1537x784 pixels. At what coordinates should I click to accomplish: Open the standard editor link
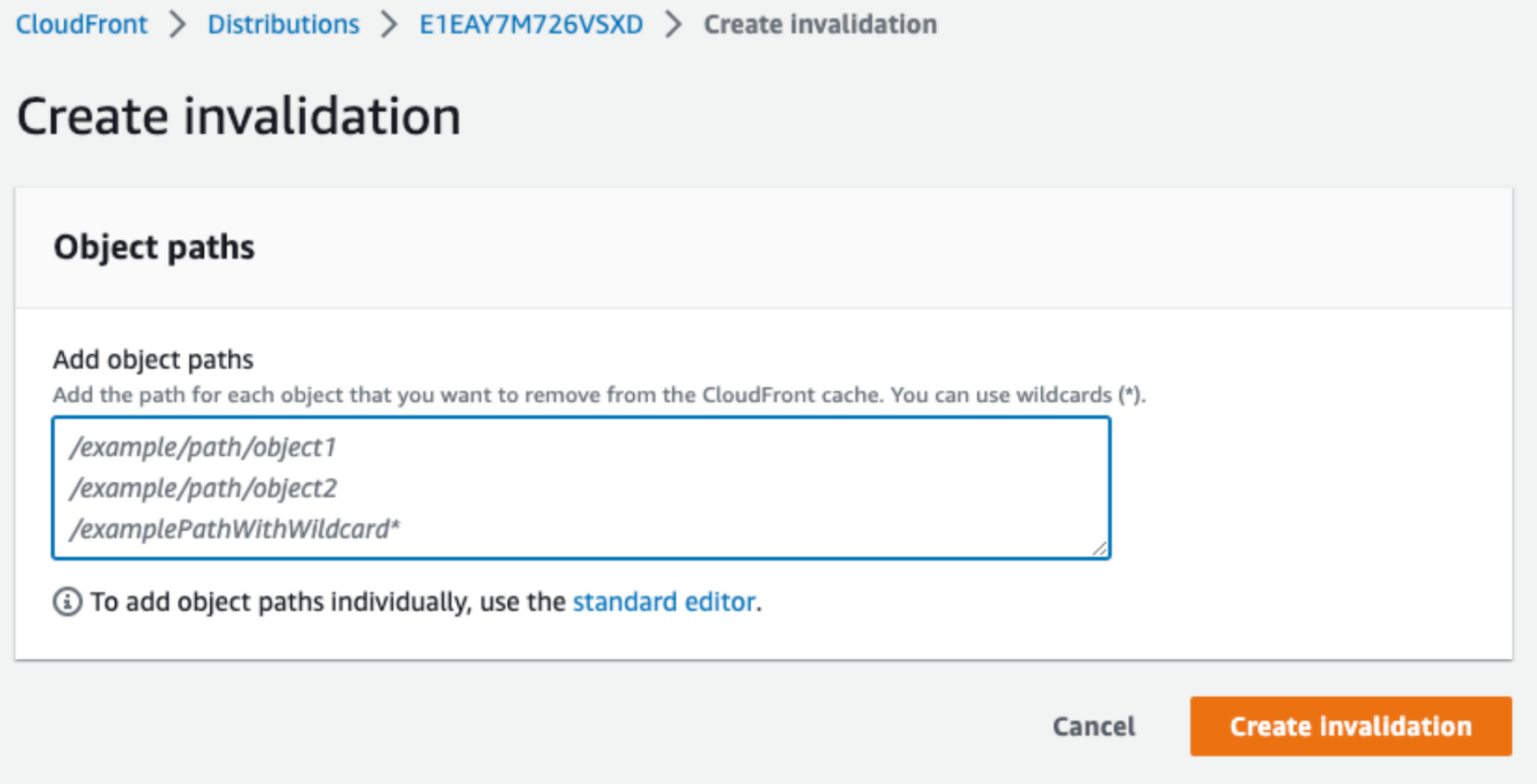pyautogui.click(x=664, y=601)
